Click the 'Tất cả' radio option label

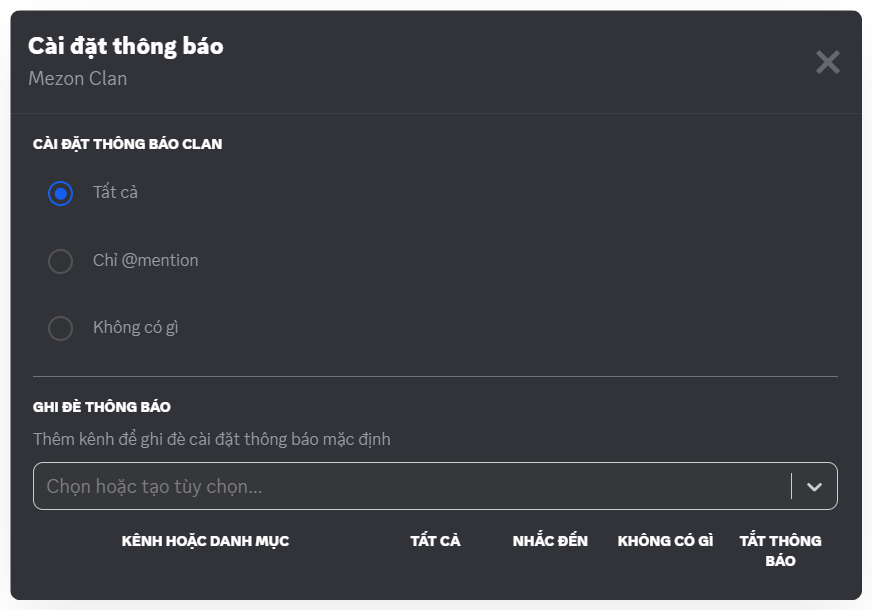[115, 192]
